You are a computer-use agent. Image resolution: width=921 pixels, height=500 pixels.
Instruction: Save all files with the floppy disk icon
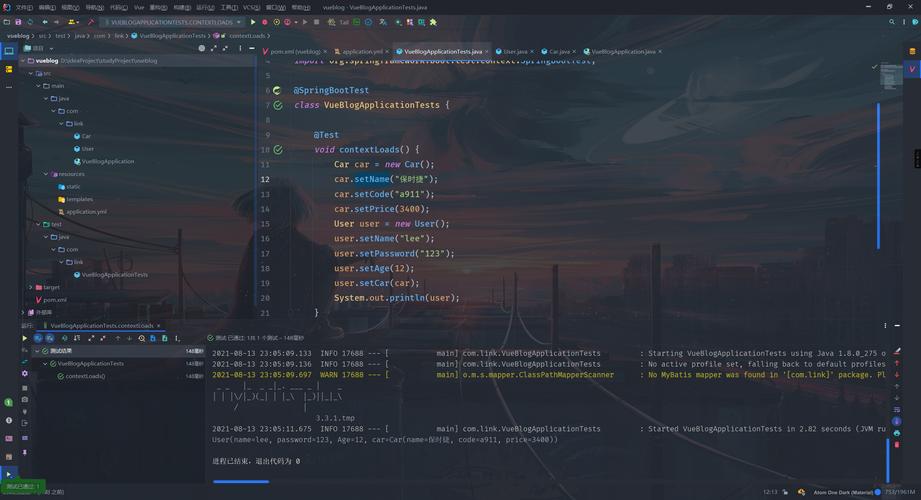18,22
